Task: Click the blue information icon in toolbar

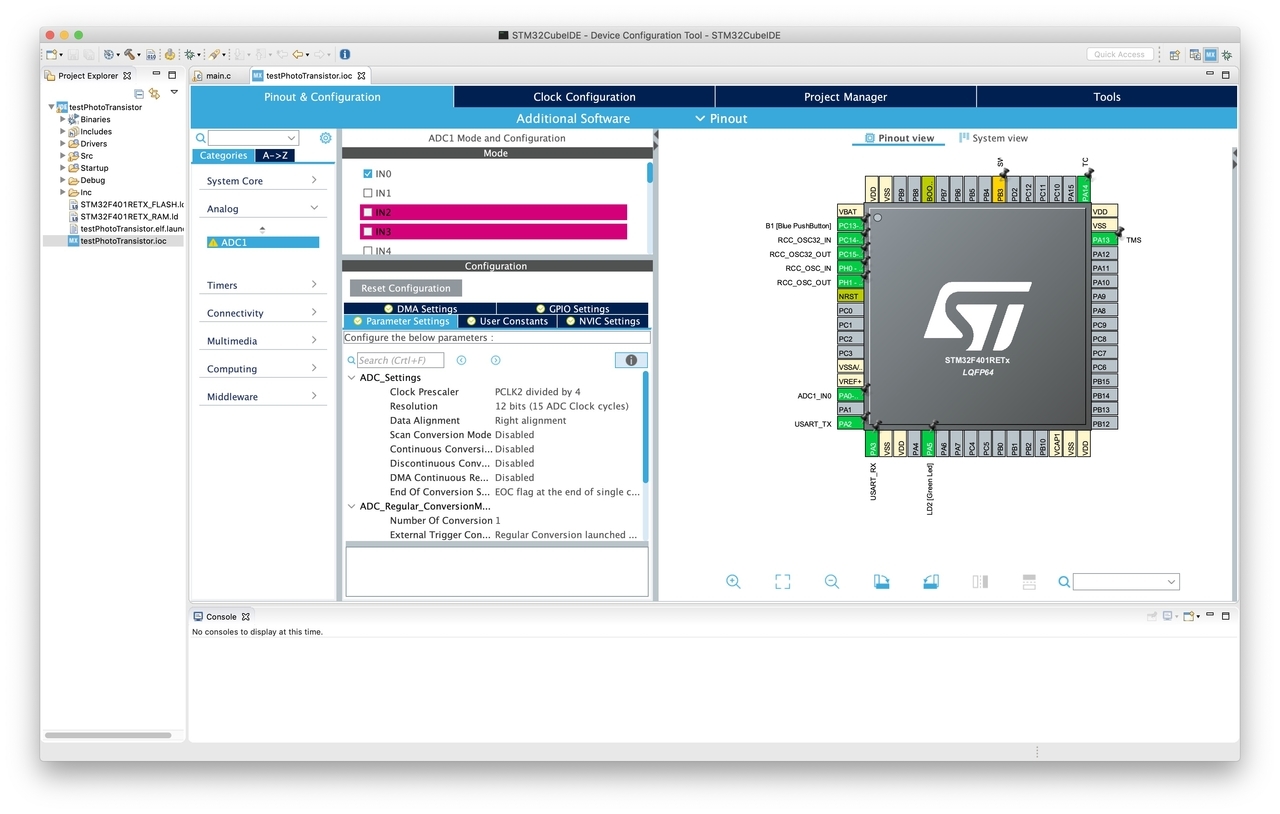Action: coord(344,54)
